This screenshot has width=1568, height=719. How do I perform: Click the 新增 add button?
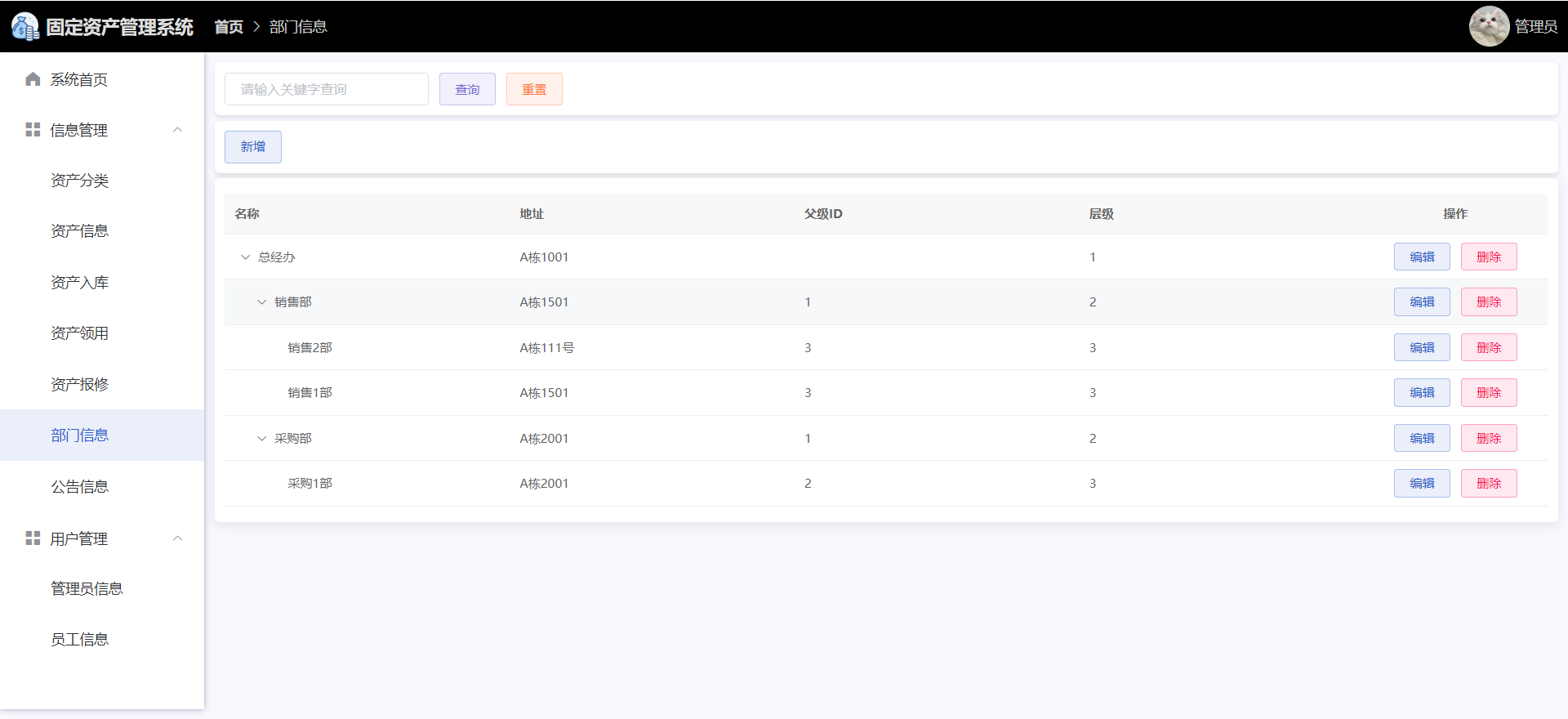(253, 147)
